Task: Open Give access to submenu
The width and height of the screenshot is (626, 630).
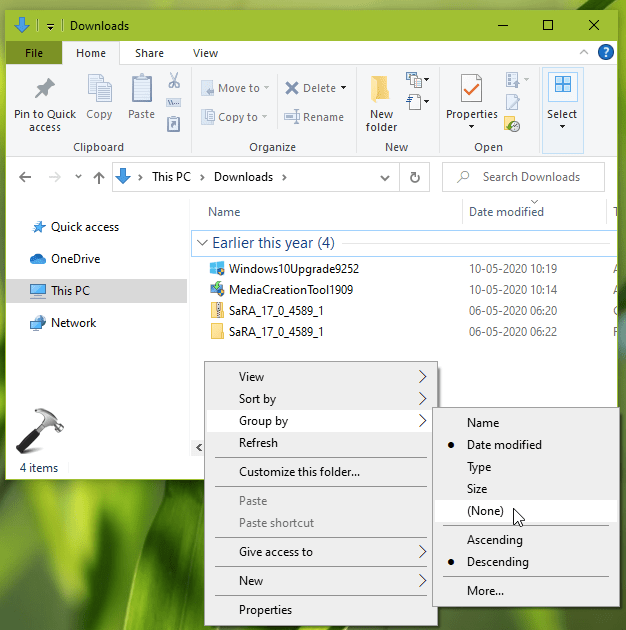Action: click(321, 552)
